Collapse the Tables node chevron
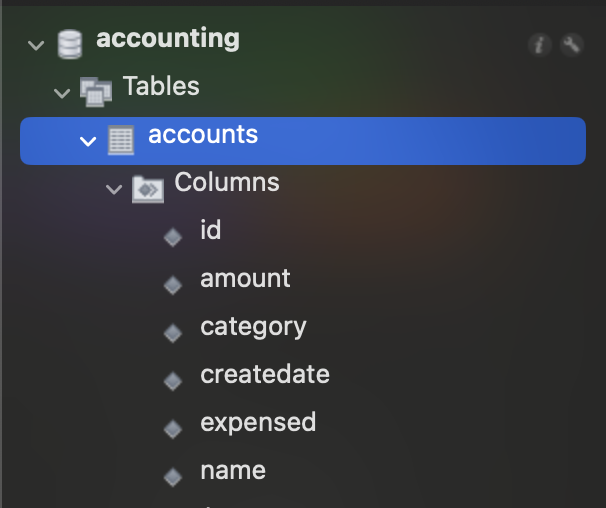 click(62, 93)
